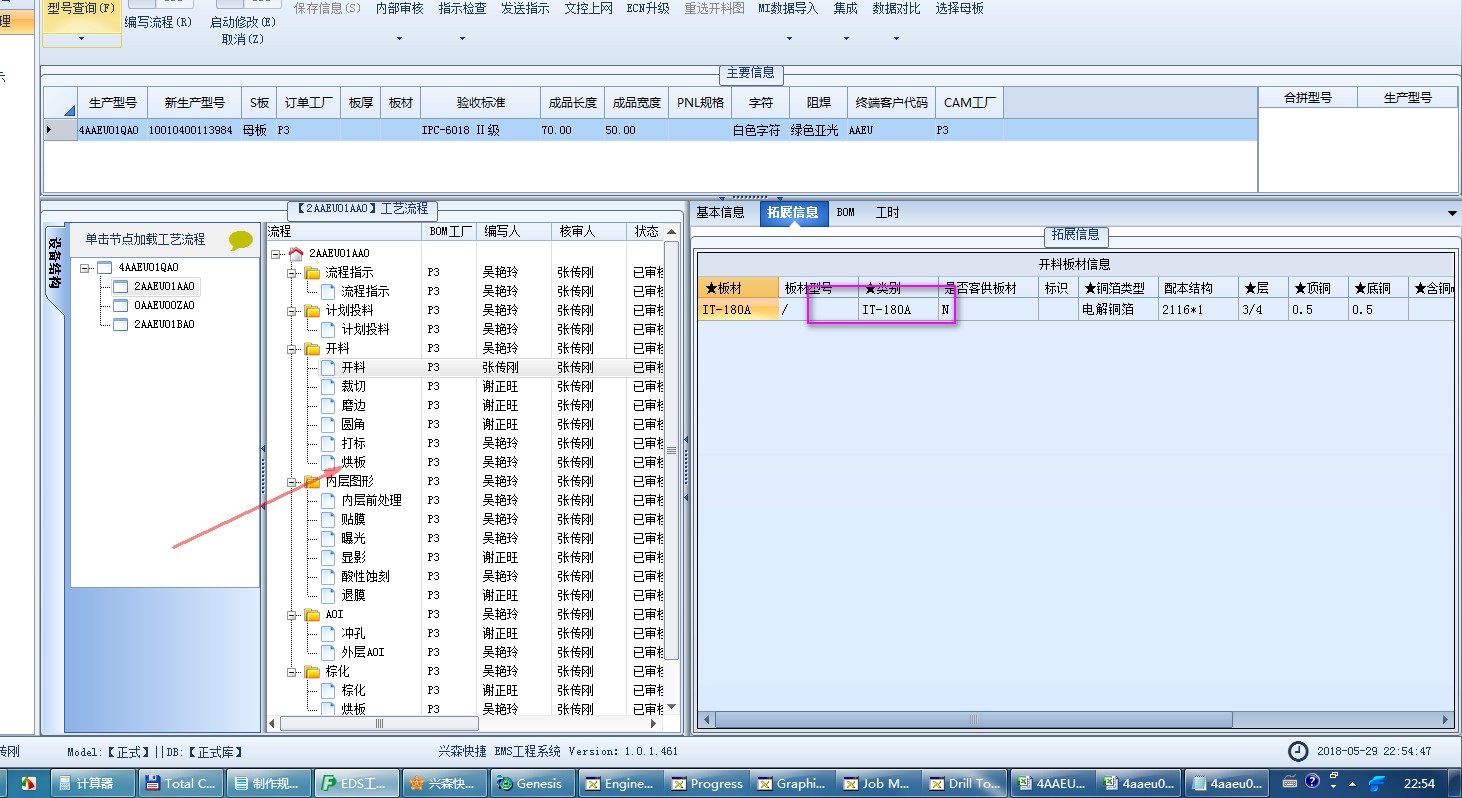Click 发送指示 button
Viewport: 1462px width, 798px height.
click(x=526, y=9)
